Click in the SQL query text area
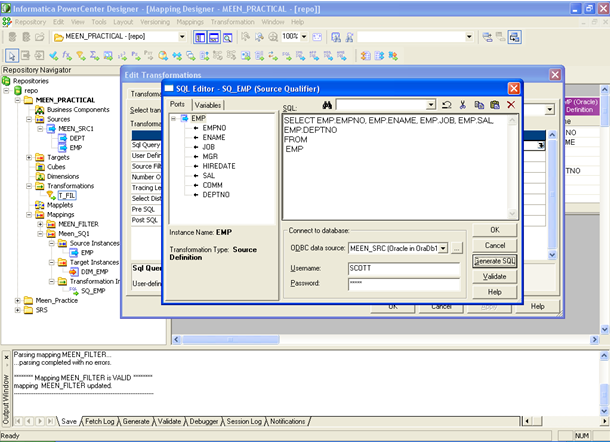This screenshot has width=610, height=442. pos(395,167)
